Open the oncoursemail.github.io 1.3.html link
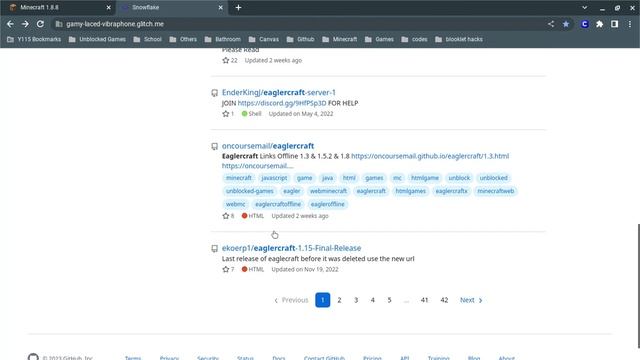Viewport: 640px width, 360px height. [430, 156]
